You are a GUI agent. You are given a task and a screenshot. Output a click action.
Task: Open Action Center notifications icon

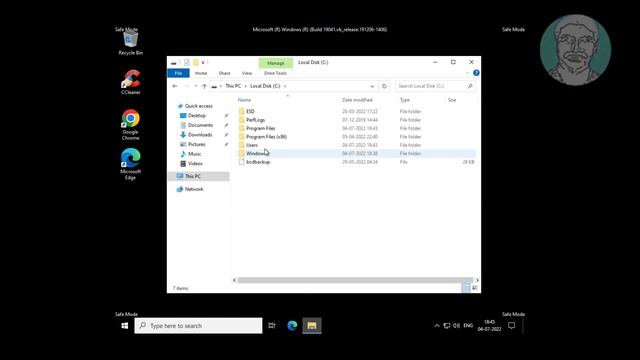click(511, 326)
